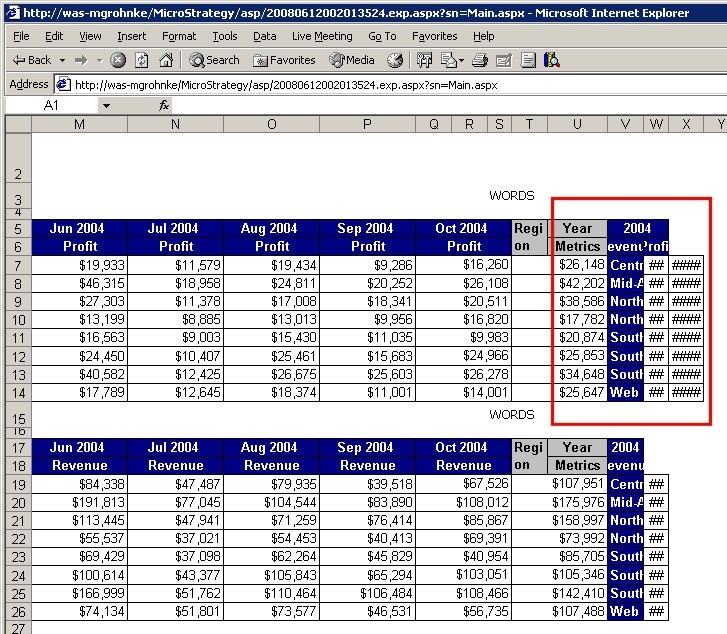Click the Internet Explorer page icon in address bar

click(63, 84)
